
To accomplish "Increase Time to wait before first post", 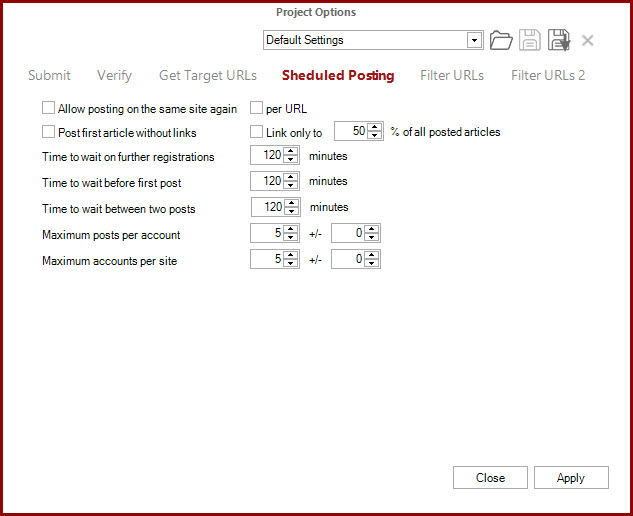I will coord(291,177).
